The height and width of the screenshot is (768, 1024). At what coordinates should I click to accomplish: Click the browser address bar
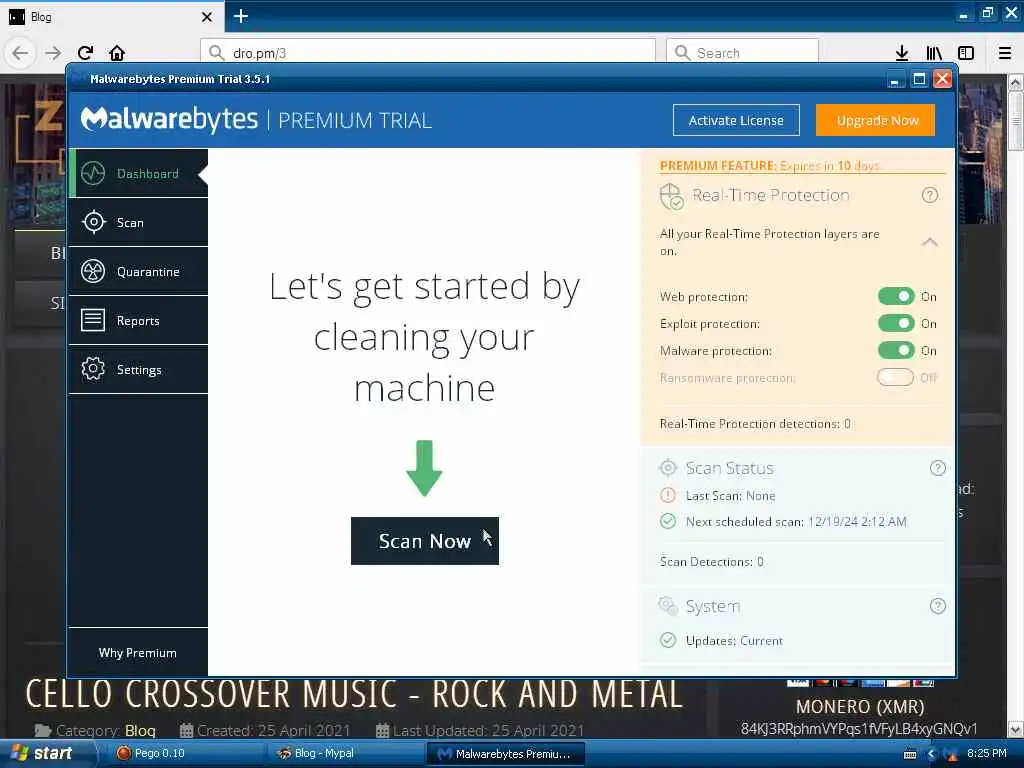click(428, 53)
